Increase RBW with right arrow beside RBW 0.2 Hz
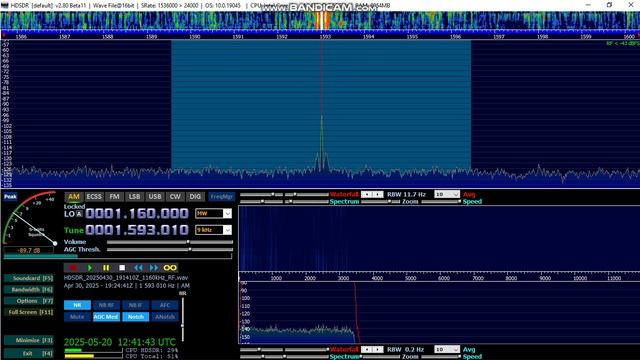Viewport: 640px width, 360px height. coord(378,349)
